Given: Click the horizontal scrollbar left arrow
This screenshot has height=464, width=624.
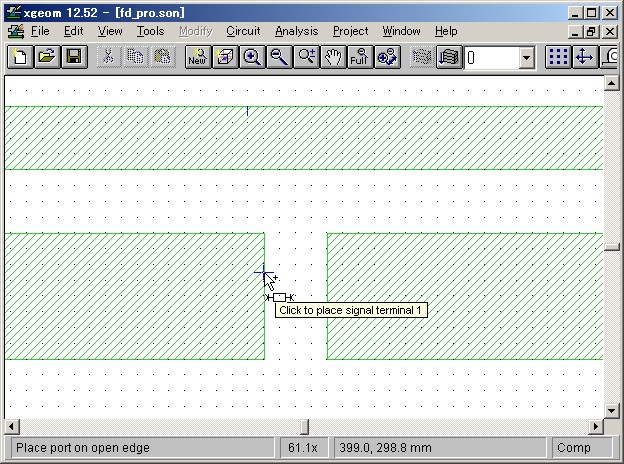Looking at the screenshot, I should (12, 427).
